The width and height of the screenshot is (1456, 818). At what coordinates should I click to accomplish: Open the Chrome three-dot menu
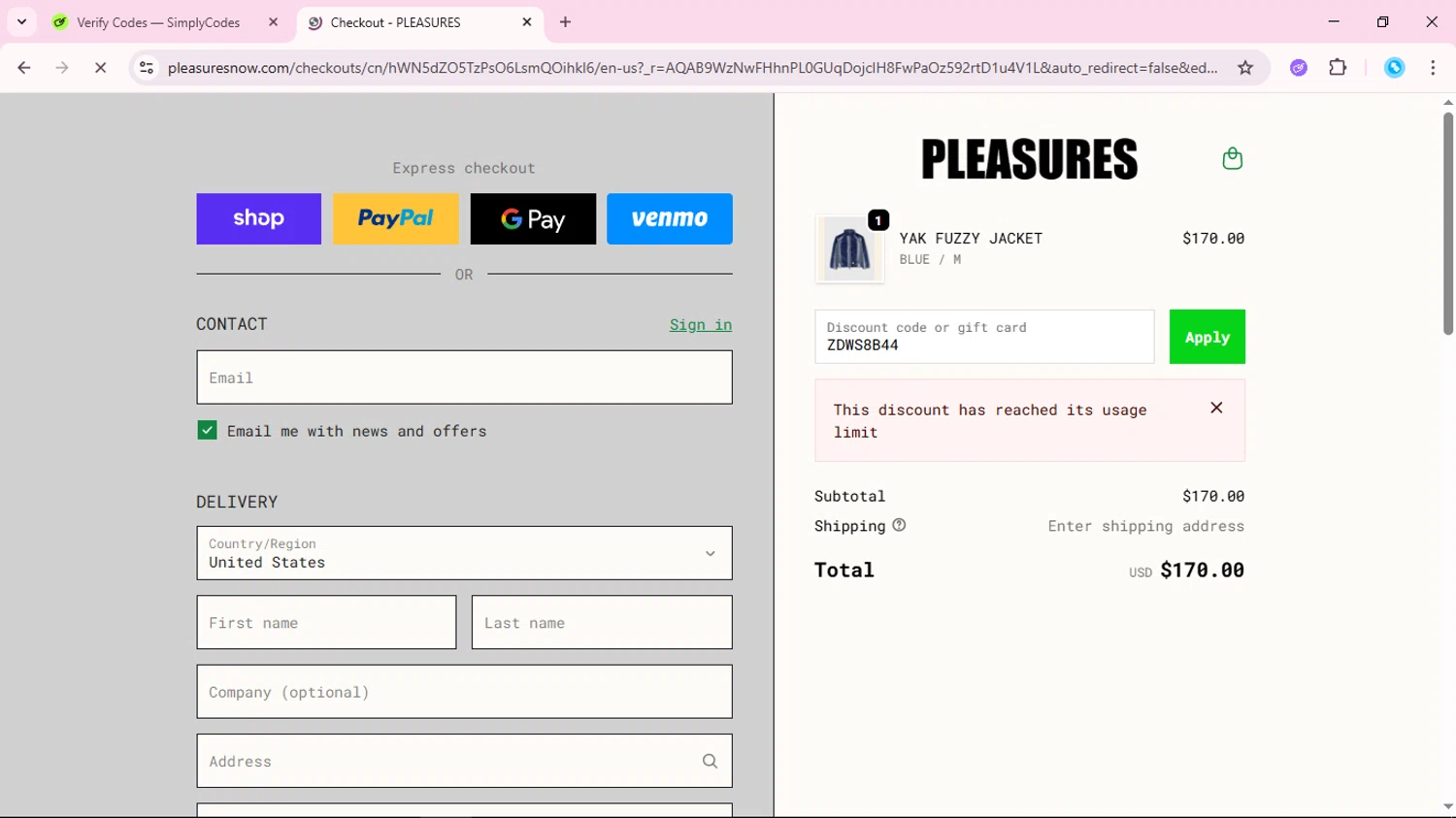pyautogui.click(x=1433, y=68)
